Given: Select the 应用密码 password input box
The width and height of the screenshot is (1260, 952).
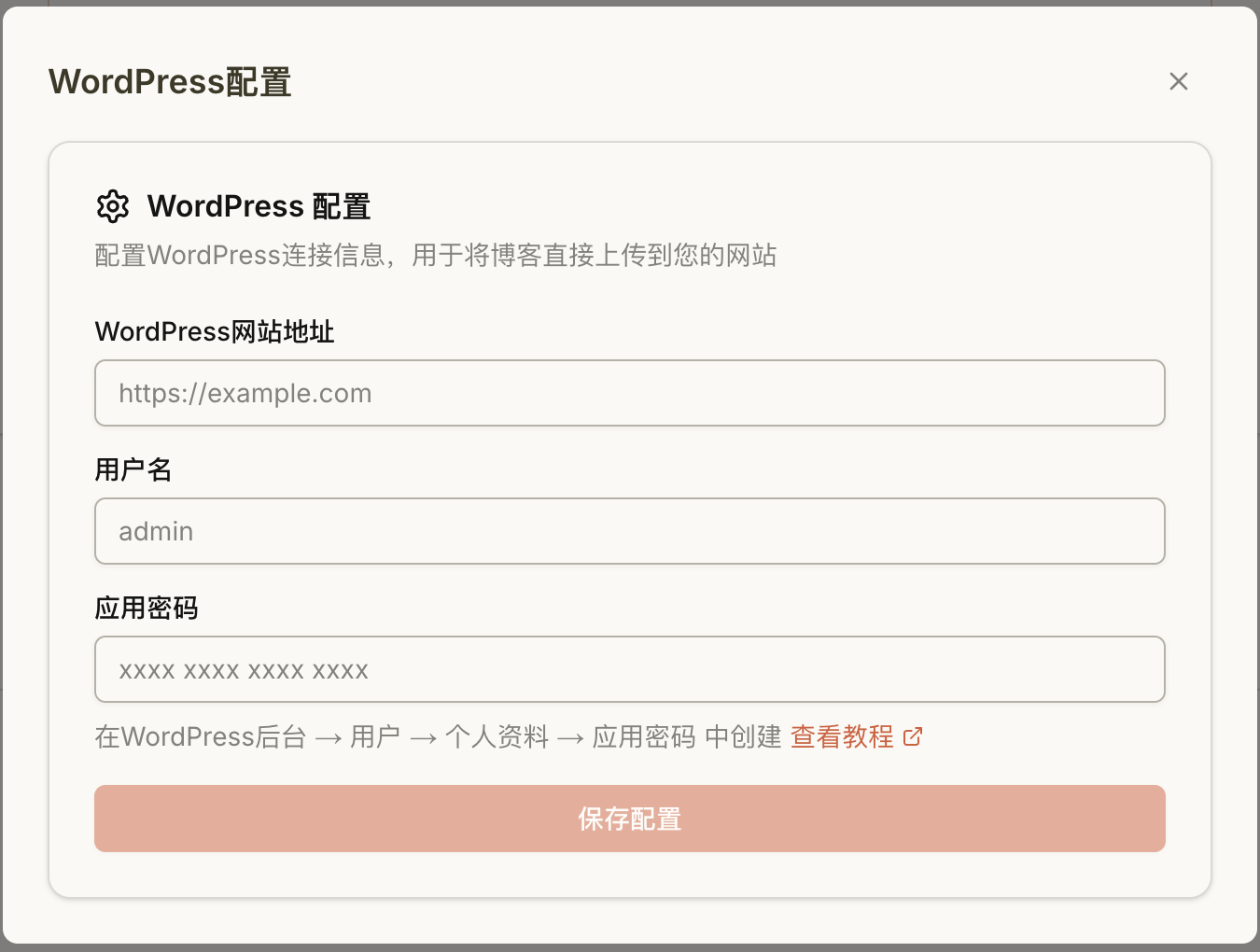Looking at the screenshot, I should [629, 670].
